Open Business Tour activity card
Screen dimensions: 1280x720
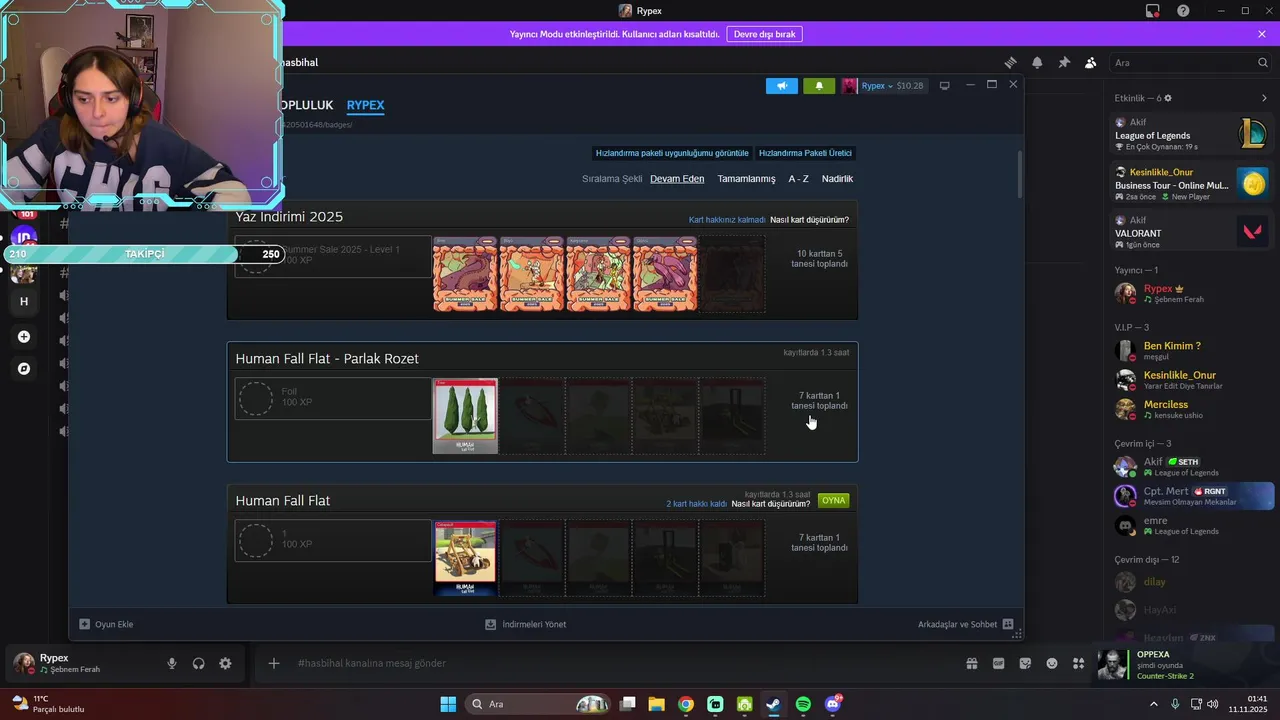[1192, 183]
